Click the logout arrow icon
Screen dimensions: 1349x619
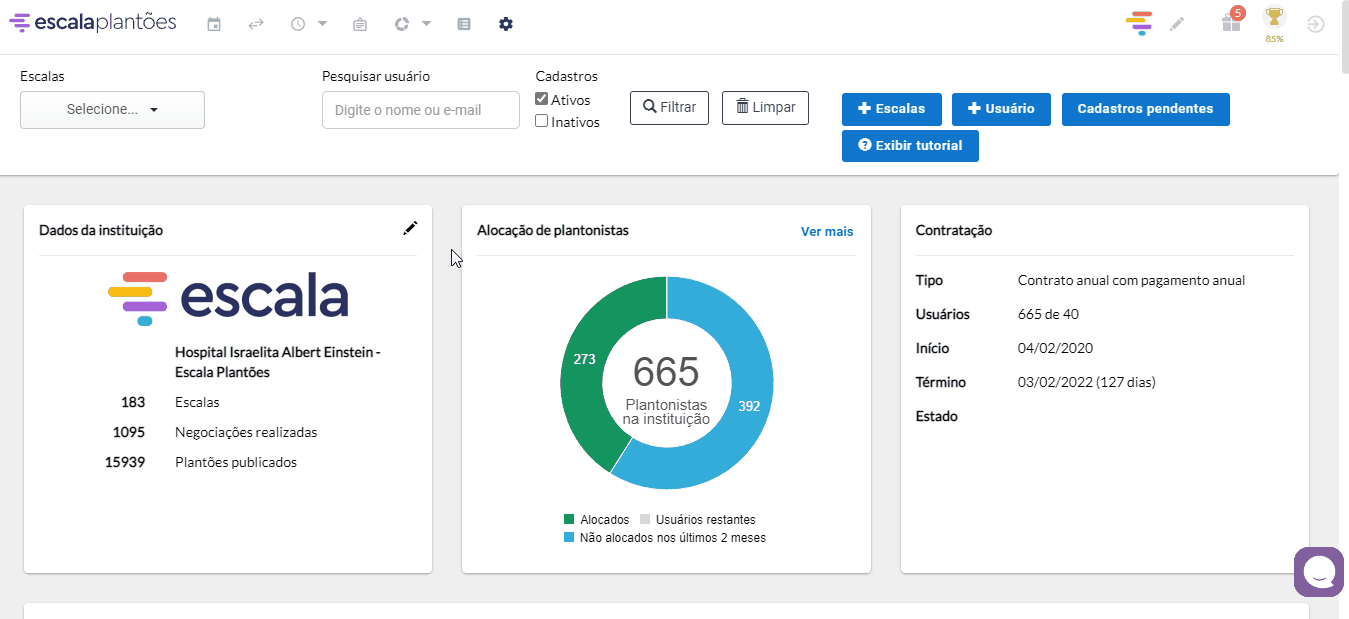(x=1316, y=24)
